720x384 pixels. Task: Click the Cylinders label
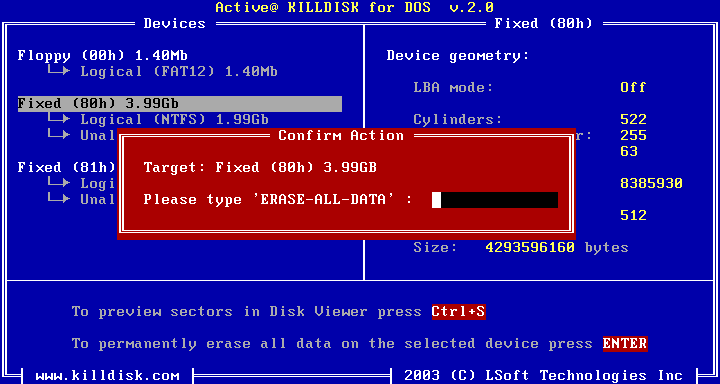458,120
